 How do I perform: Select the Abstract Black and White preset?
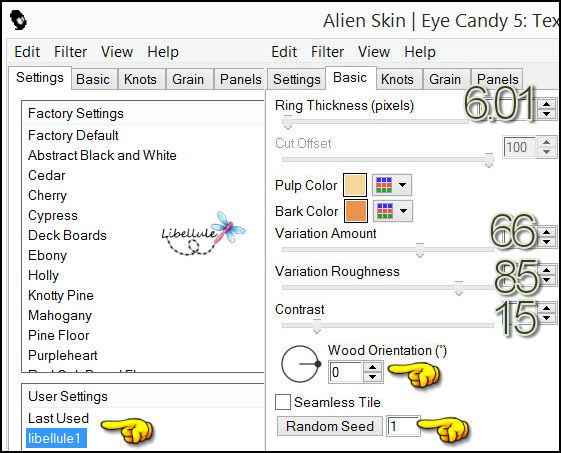click(102, 155)
